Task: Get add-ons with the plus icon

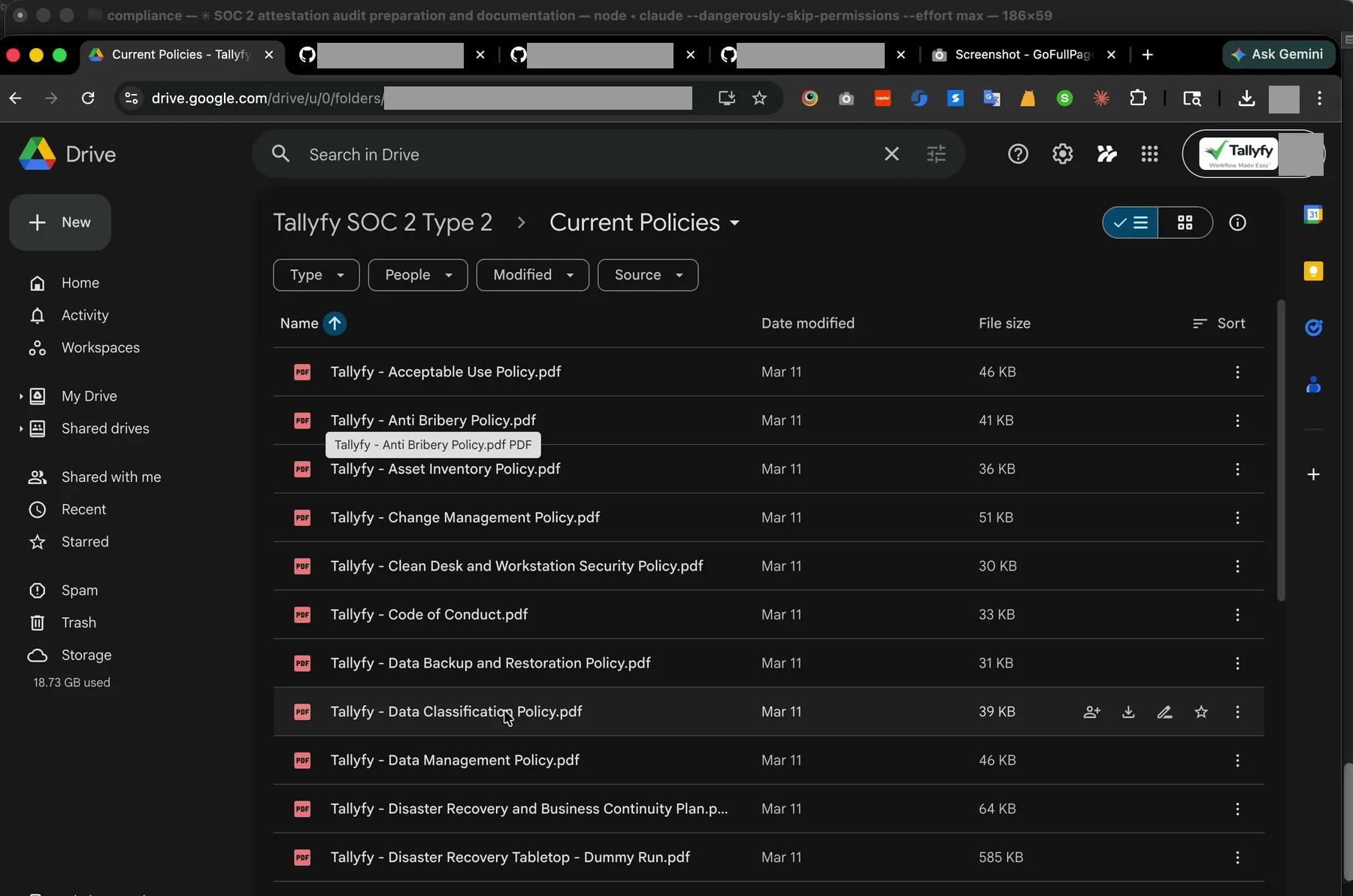Action: click(x=1313, y=474)
